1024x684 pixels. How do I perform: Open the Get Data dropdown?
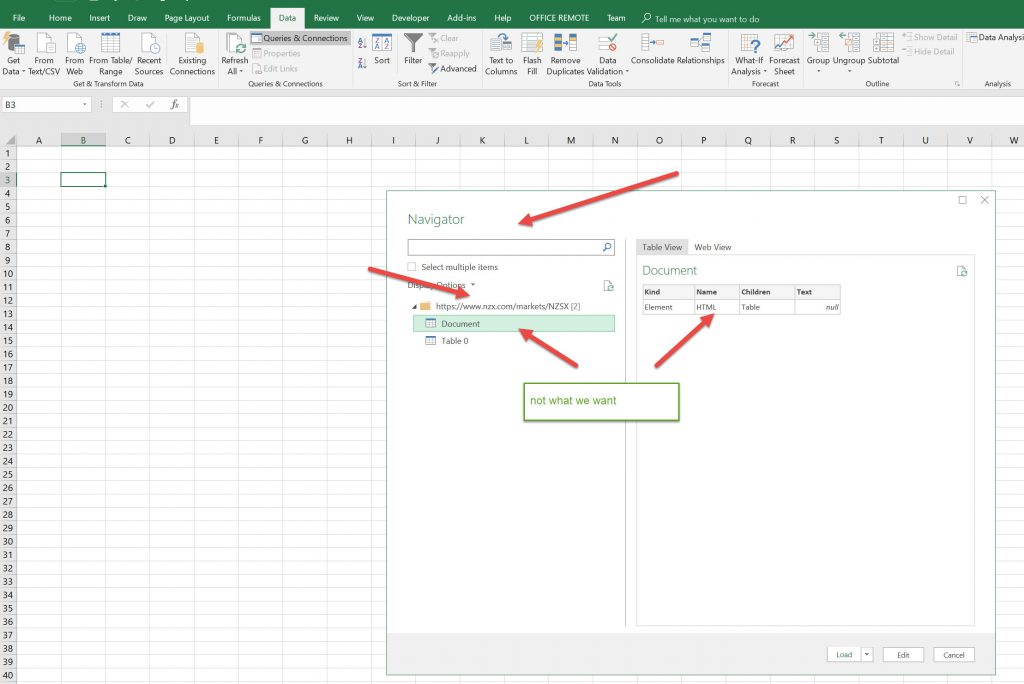[13, 55]
